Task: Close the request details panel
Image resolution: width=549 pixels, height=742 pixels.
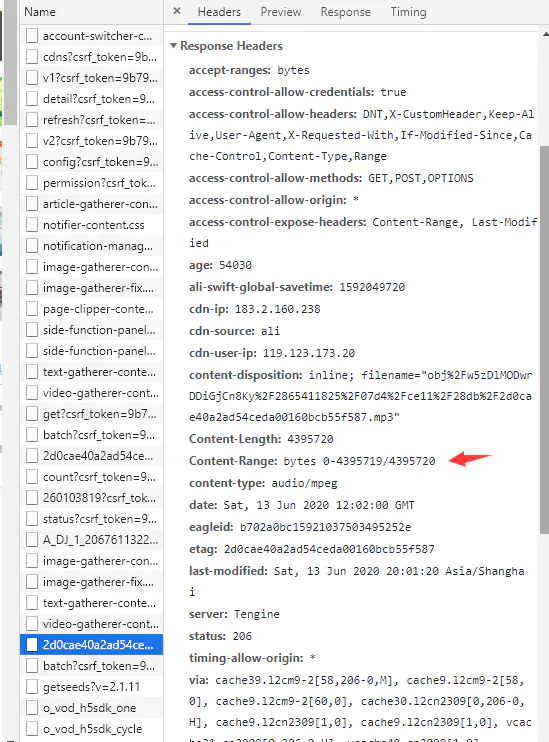Action: (x=177, y=11)
